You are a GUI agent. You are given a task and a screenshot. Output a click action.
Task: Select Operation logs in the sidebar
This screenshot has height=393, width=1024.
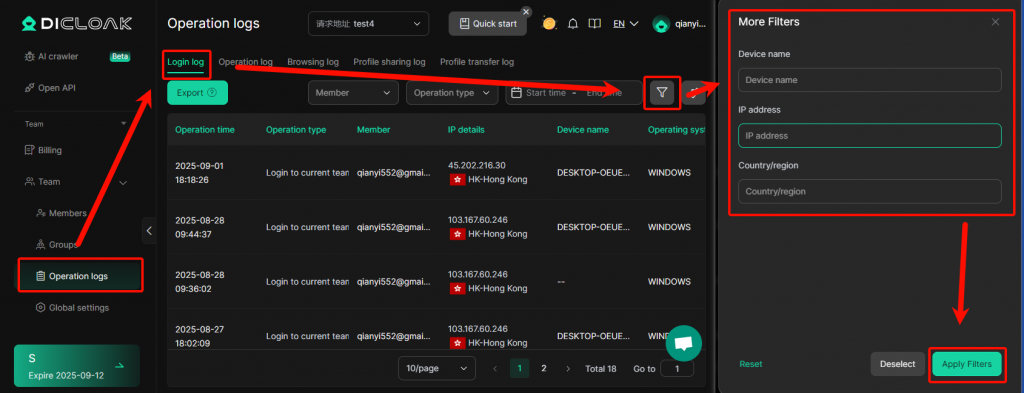tap(78, 276)
